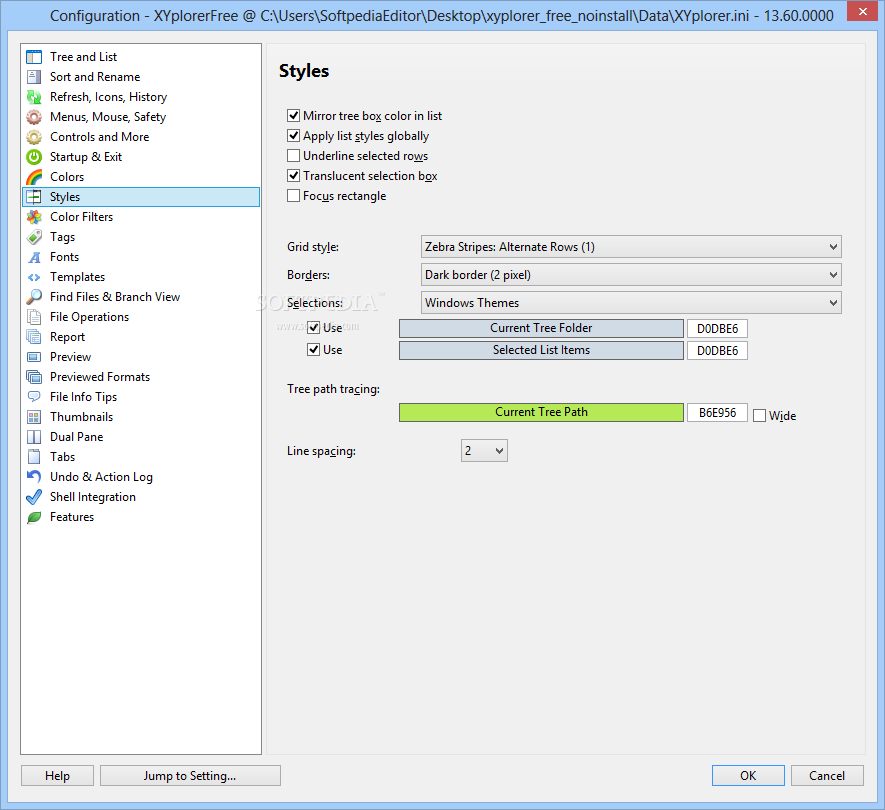The width and height of the screenshot is (885, 810).
Task: Pick color for Current Tree Folder
Action: pos(541,328)
